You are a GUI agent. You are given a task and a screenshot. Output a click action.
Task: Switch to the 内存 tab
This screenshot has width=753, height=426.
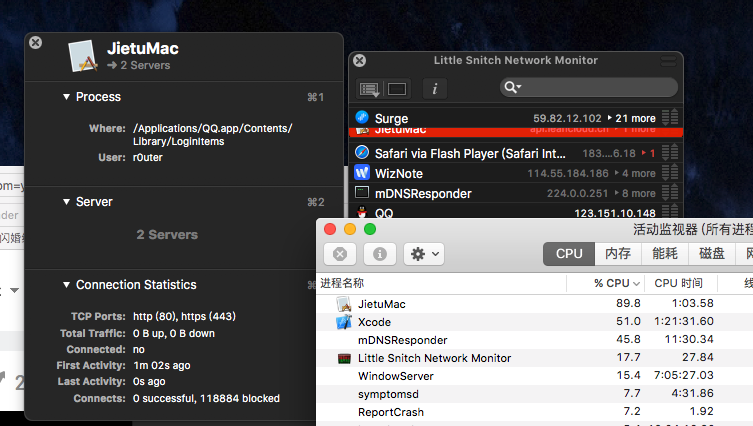point(618,253)
